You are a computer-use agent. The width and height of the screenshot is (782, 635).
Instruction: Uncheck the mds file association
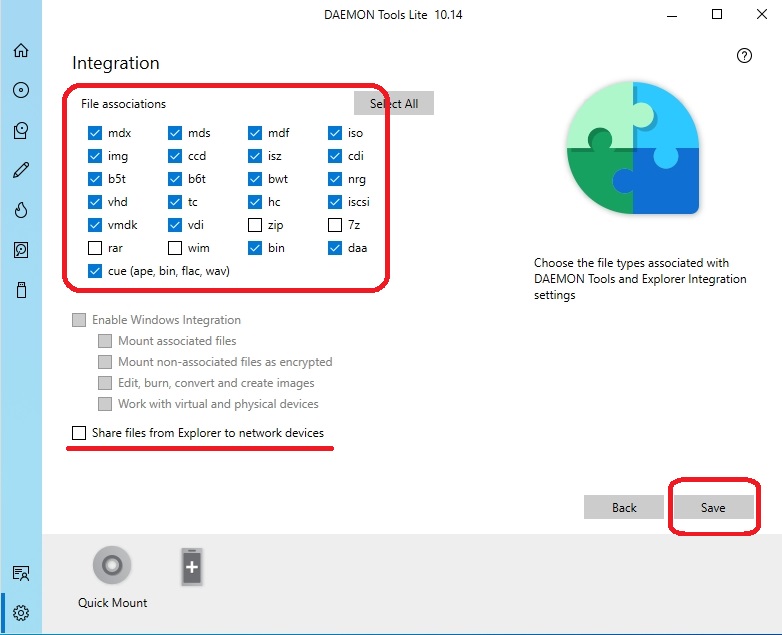click(175, 133)
